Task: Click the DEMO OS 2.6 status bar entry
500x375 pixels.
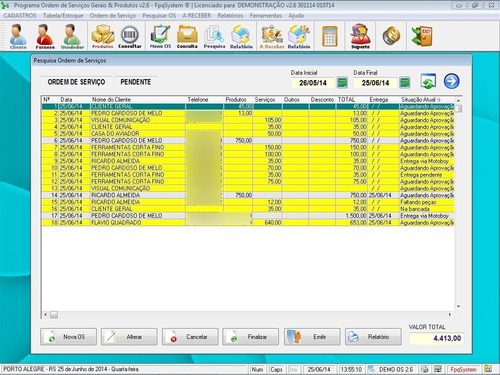Action: [396, 369]
